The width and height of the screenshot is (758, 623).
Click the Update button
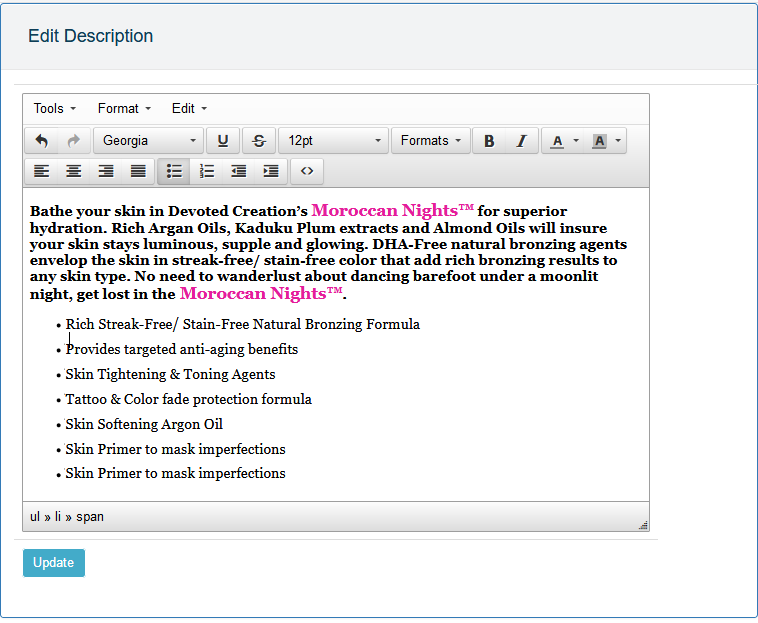tap(54, 563)
